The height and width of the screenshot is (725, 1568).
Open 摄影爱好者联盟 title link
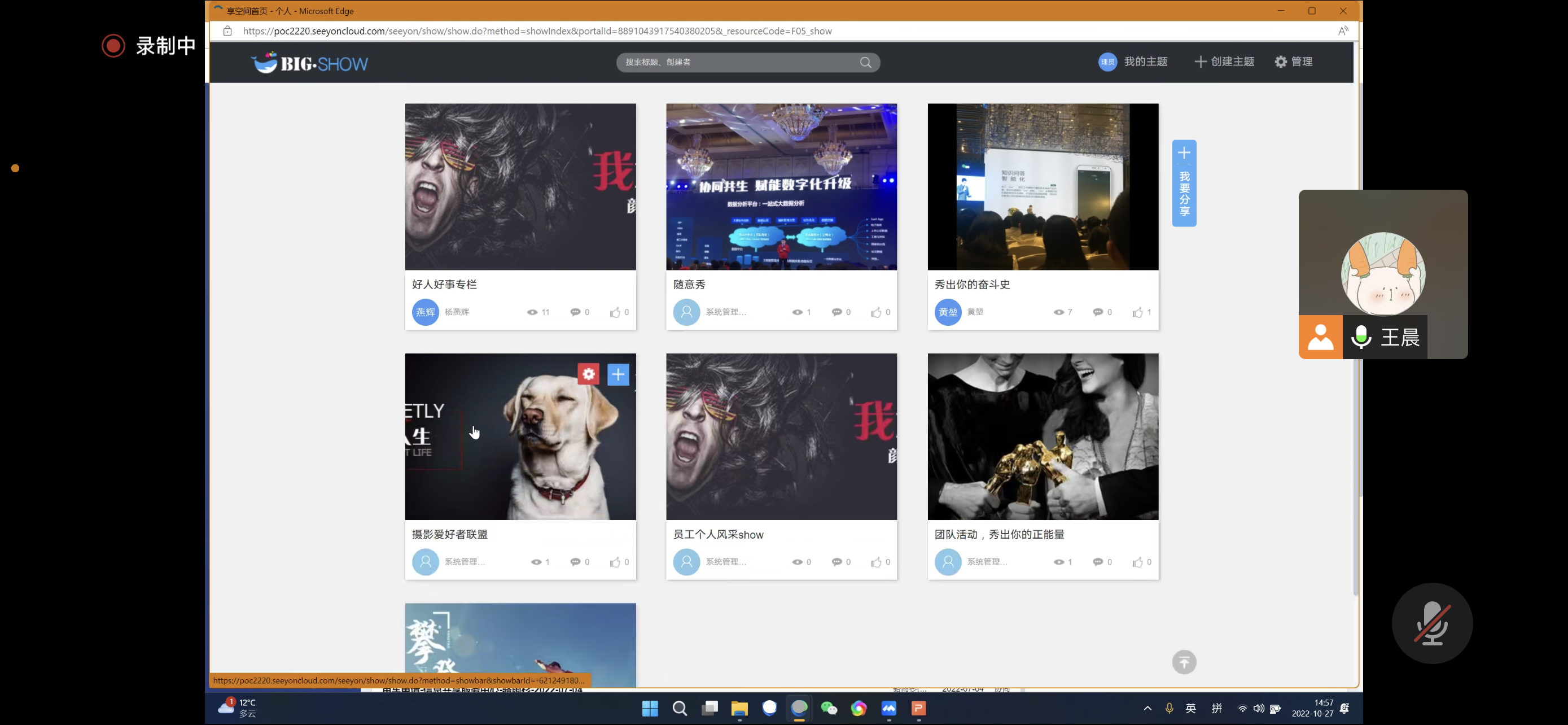click(x=450, y=535)
